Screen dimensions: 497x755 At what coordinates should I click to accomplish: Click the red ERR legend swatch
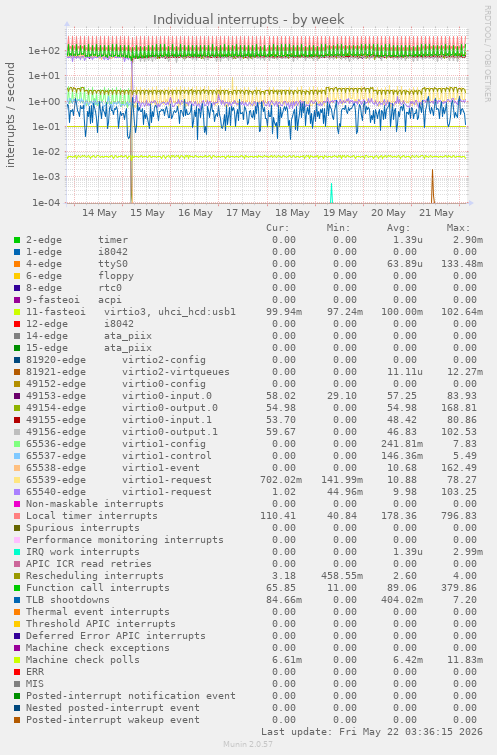[x=17, y=672]
